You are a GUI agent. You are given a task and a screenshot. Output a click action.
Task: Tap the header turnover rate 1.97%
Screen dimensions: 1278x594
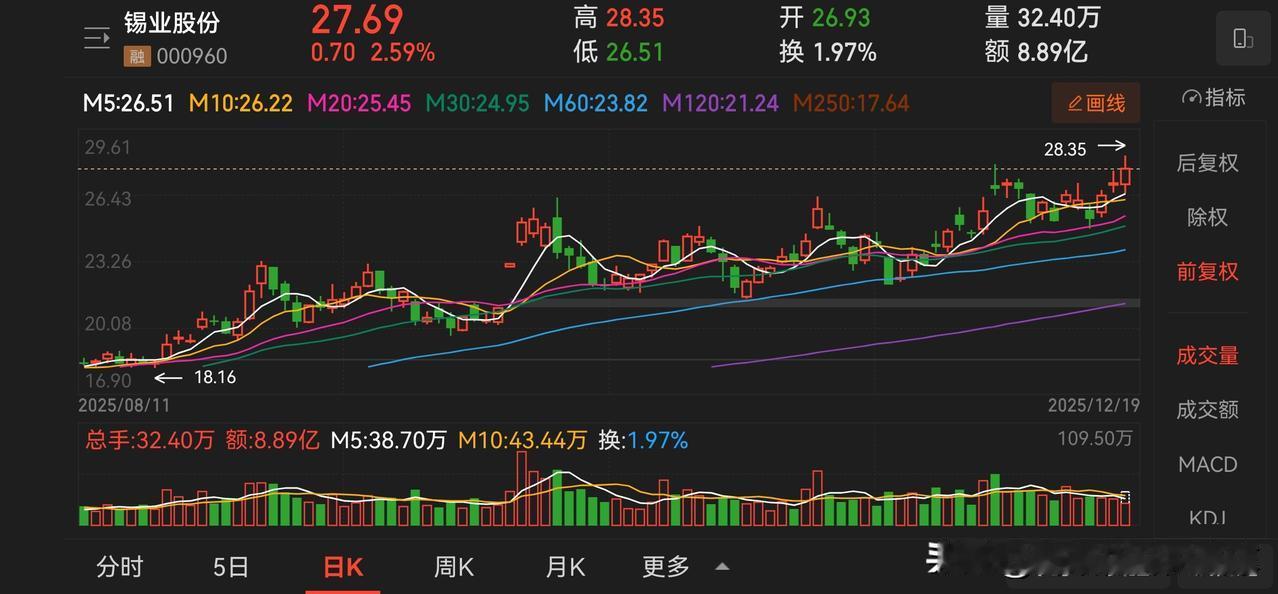(844, 51)
